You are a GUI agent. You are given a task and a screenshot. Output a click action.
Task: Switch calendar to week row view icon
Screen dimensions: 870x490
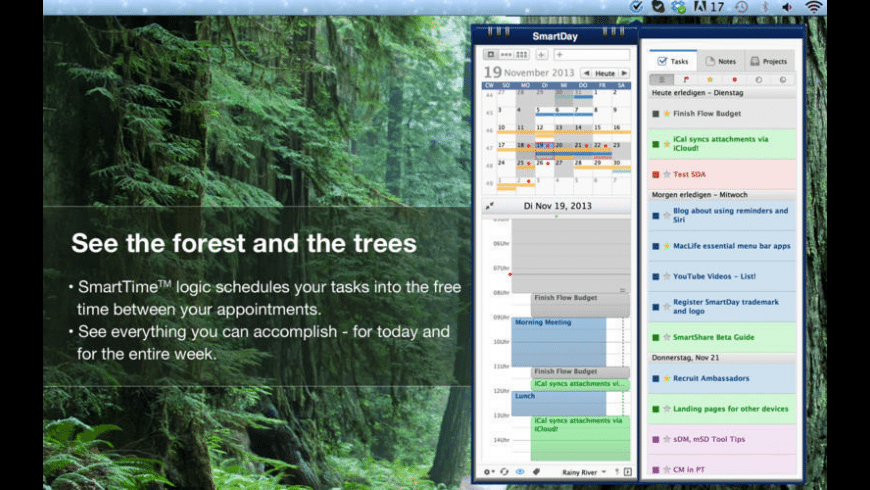(x=506, y=54)
